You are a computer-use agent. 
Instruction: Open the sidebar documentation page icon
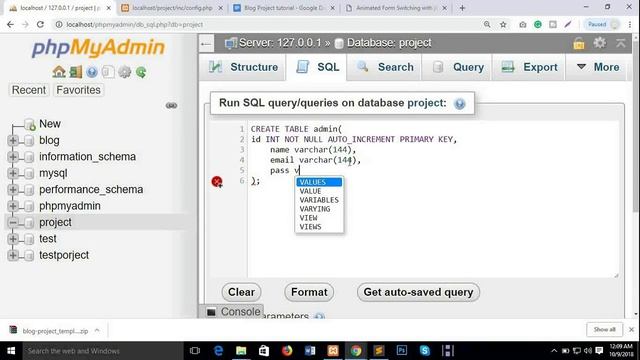click(x=108, y=72)
